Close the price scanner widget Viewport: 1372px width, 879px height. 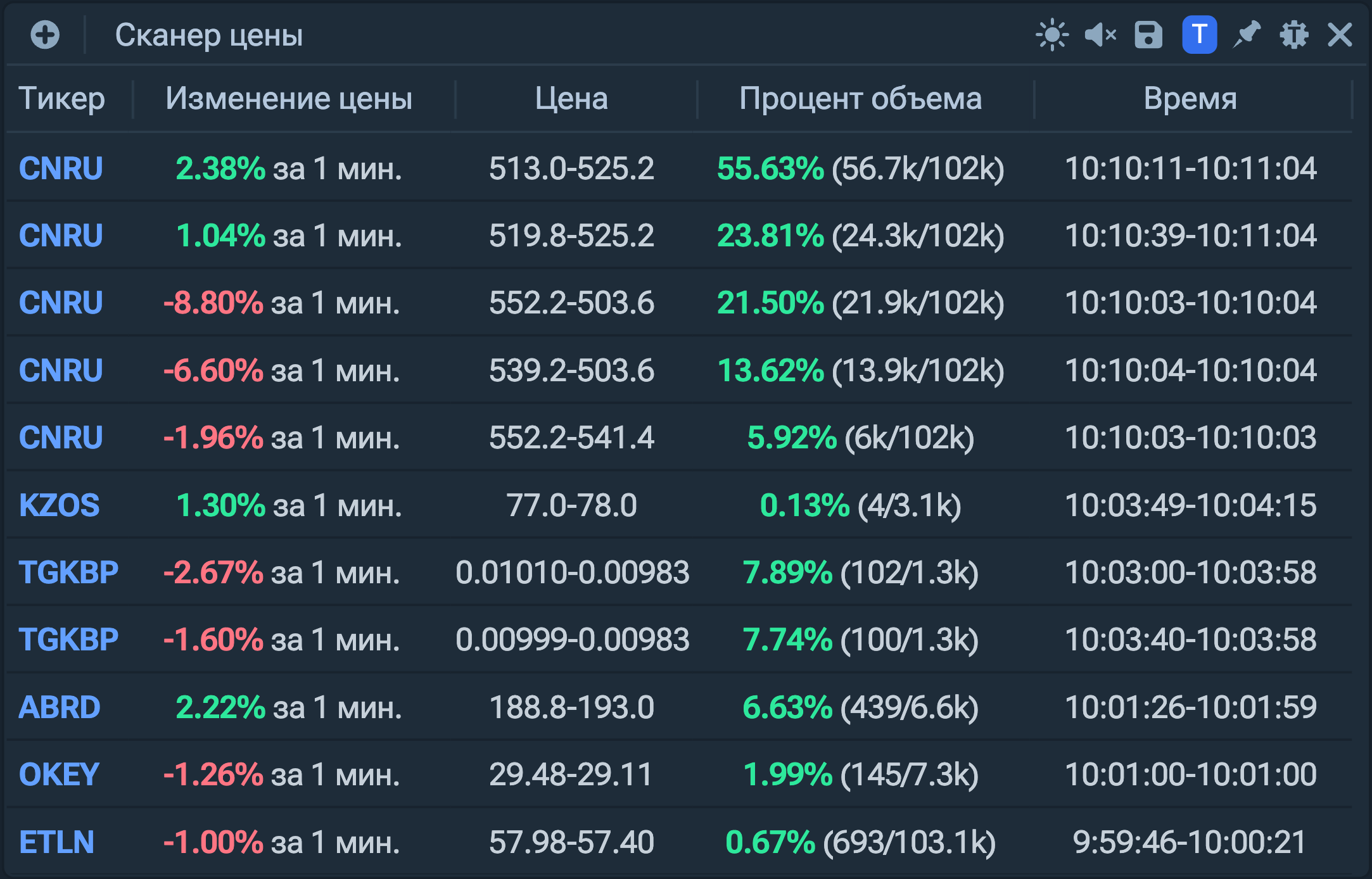pos(1340,35)
